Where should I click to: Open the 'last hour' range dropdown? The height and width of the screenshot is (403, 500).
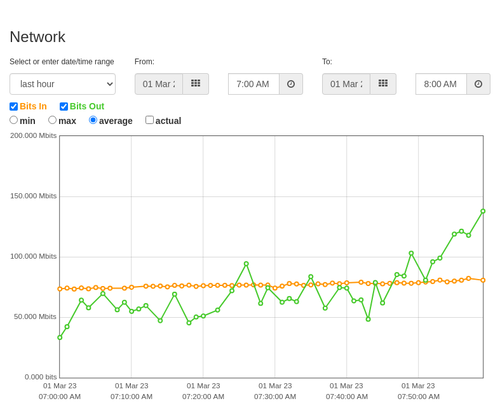point(63,84)
